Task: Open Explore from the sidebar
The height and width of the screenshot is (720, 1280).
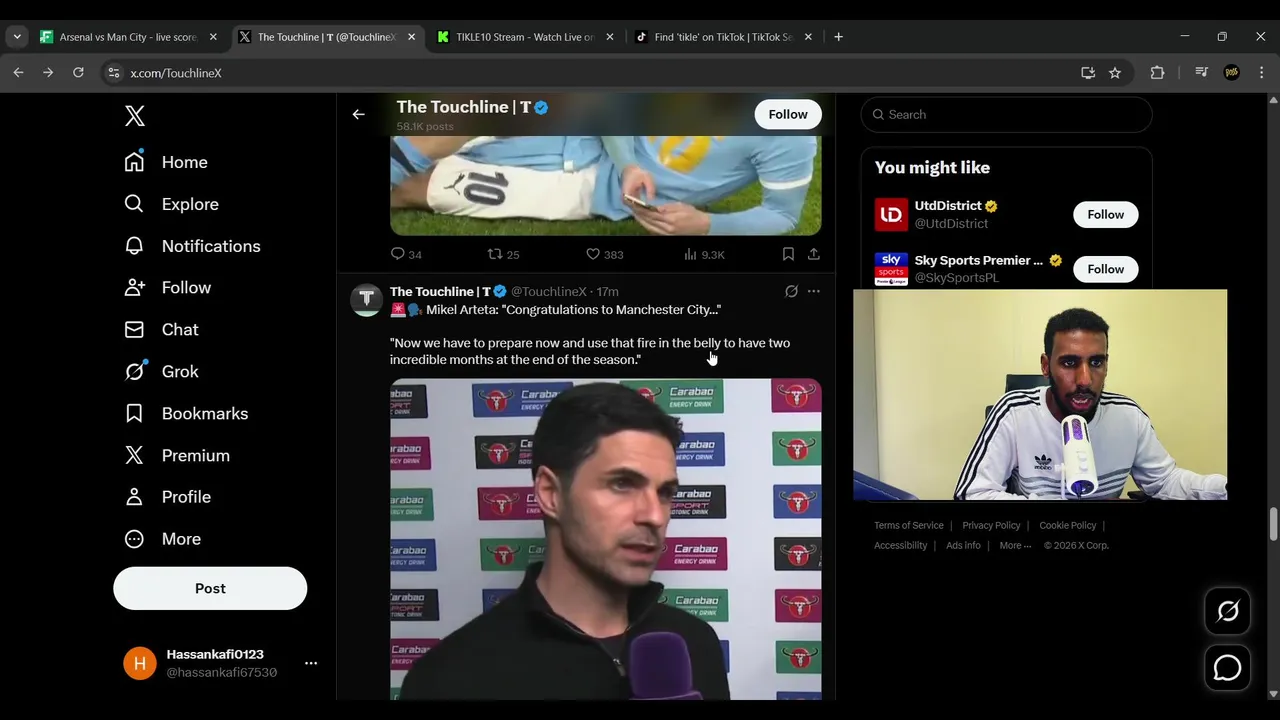Action: pyautogui.click(x=171, y=204)
